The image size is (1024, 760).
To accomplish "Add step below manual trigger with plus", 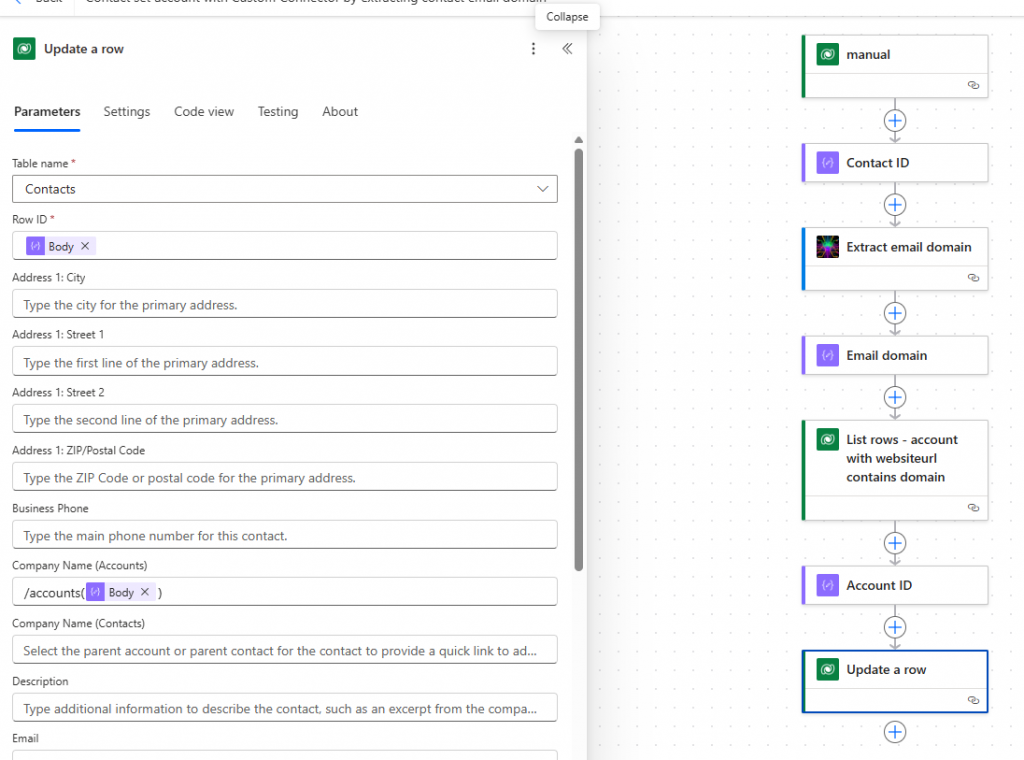I will (895, 120).
